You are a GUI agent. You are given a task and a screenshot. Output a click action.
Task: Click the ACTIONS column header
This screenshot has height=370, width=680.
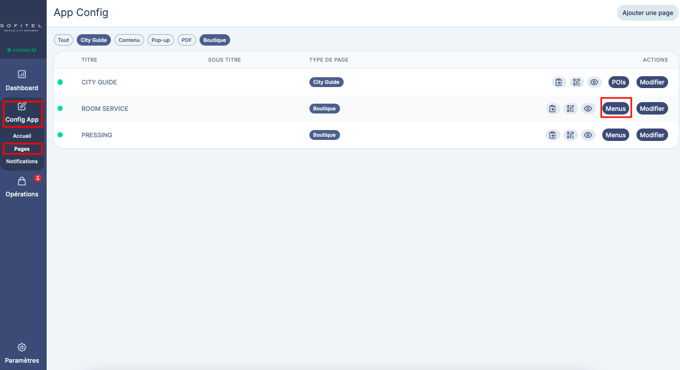[655, 60]
